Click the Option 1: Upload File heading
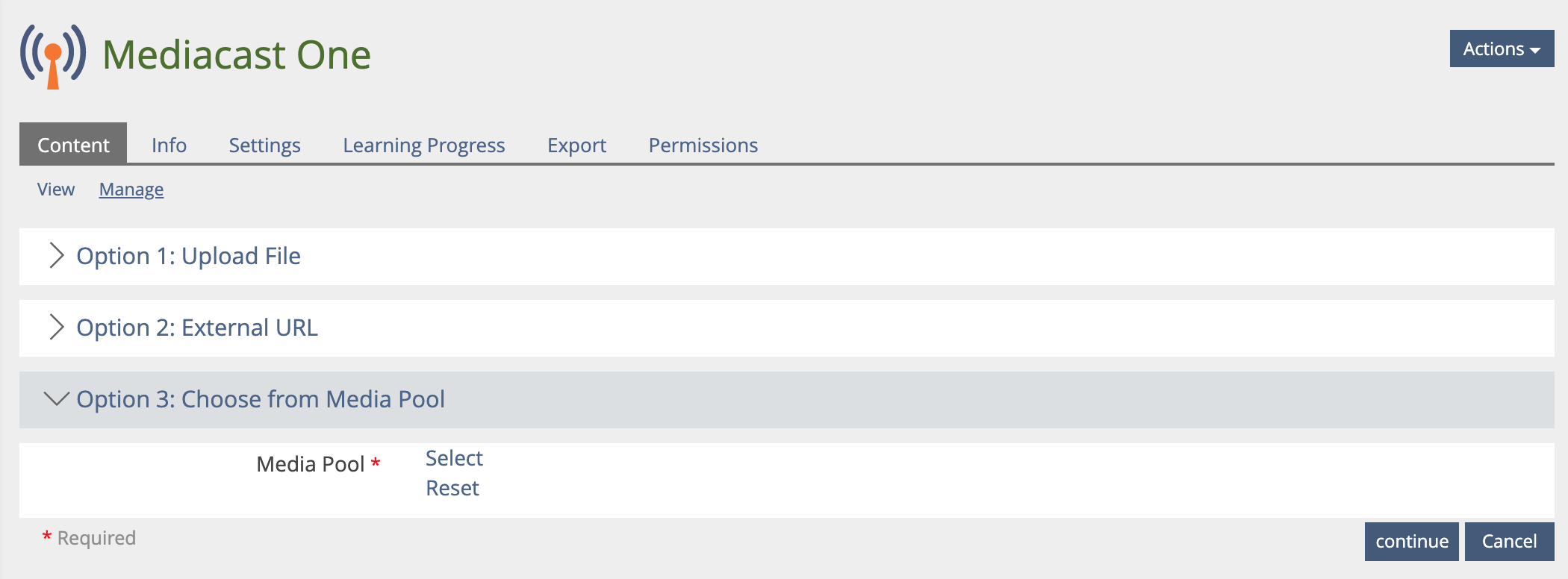This screenshot has width=1568, height=579. coord(188,256)
